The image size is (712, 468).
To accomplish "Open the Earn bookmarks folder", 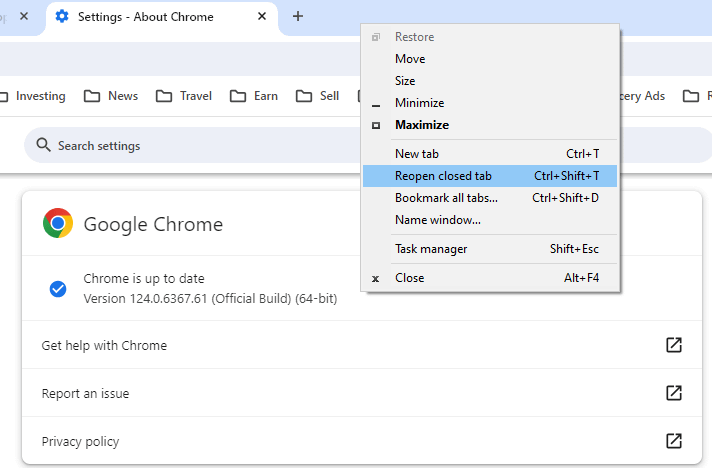I will tap(254, 96).
